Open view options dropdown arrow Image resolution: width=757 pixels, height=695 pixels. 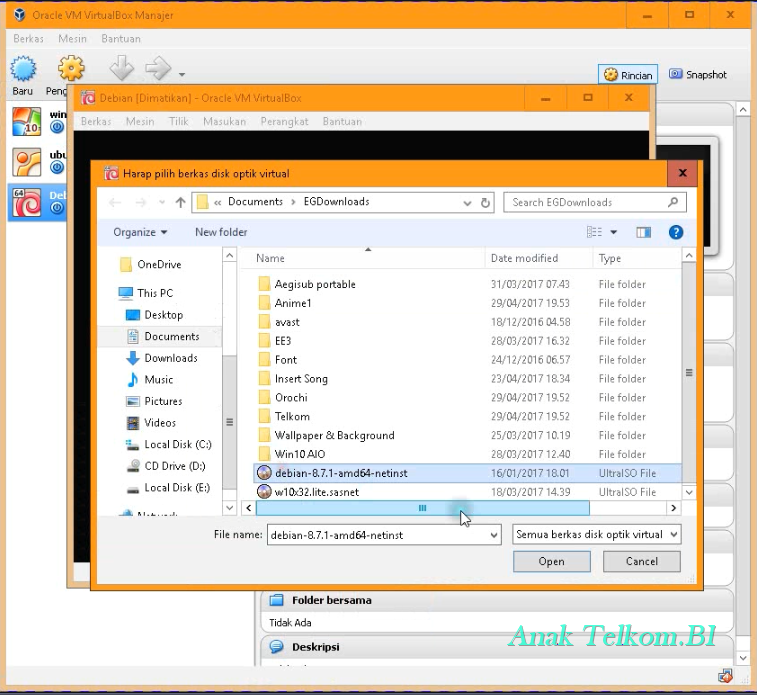click(613, 232)
